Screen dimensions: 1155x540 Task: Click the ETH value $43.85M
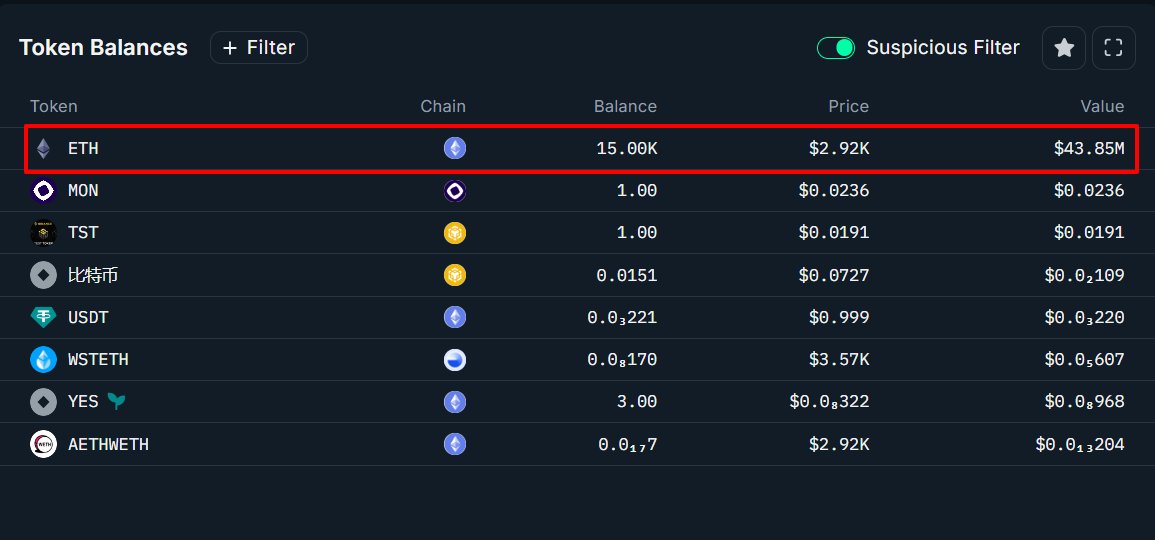point(1088,149)
